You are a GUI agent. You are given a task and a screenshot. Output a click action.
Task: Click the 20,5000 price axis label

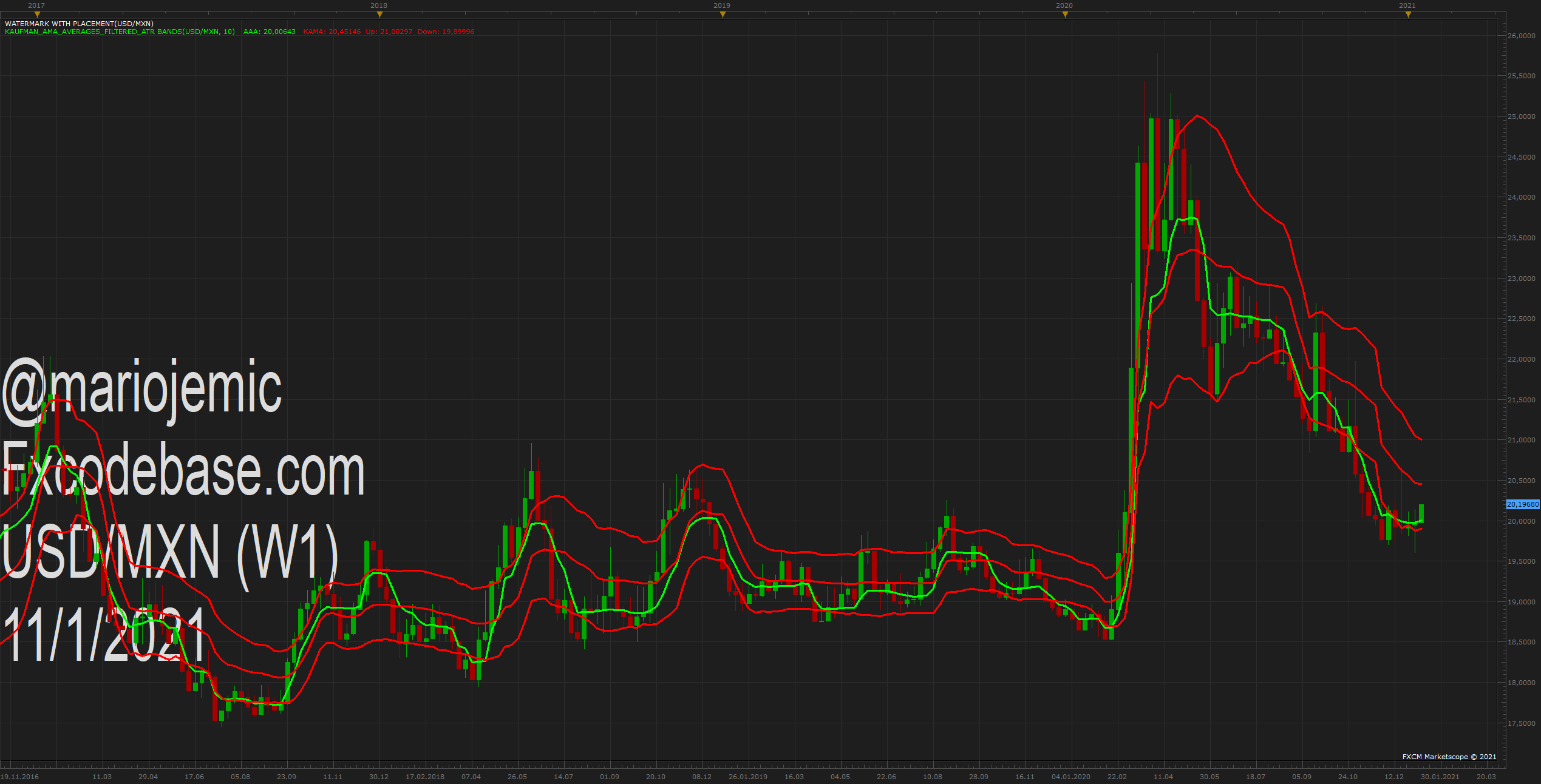[x=1521, y=481]
